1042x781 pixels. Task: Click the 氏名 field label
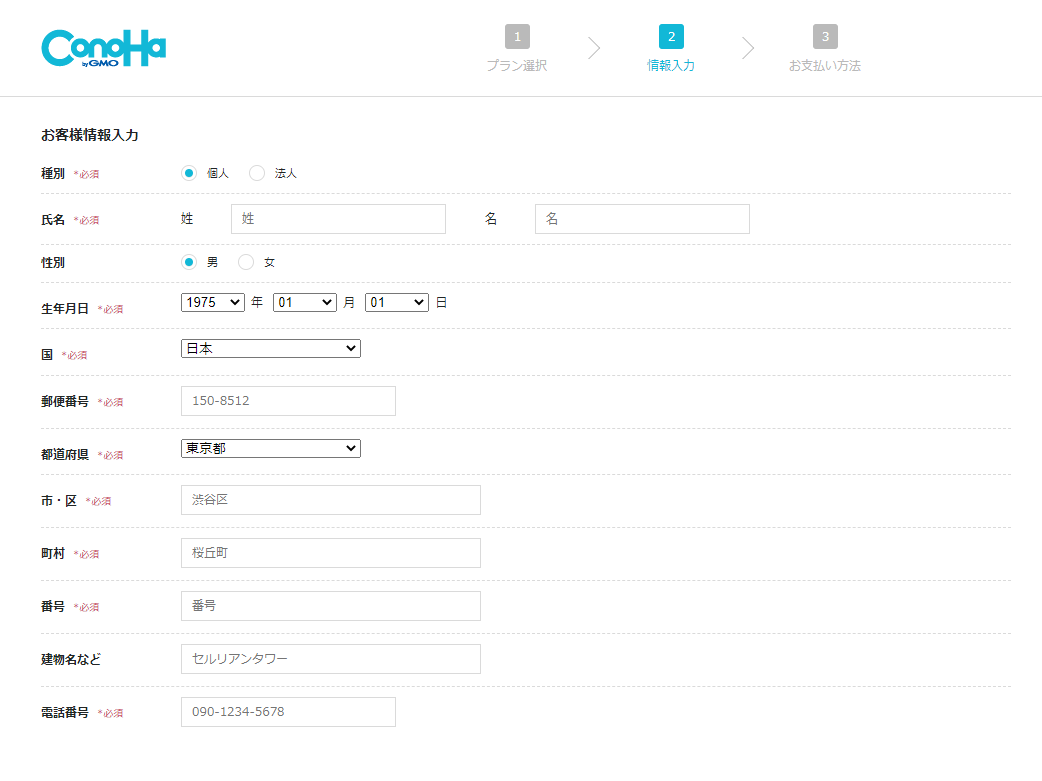53,219
